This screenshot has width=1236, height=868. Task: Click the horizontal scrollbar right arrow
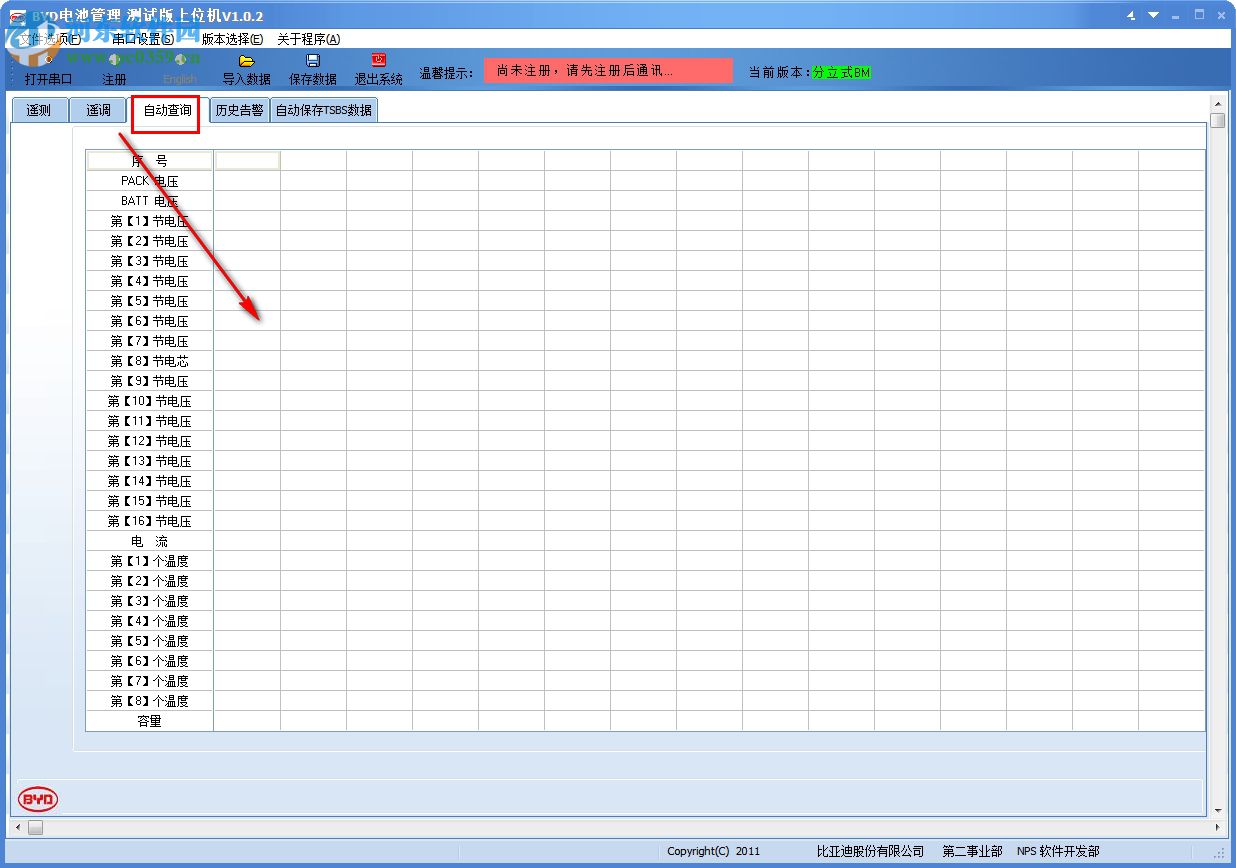click(x=1217, y=827)
